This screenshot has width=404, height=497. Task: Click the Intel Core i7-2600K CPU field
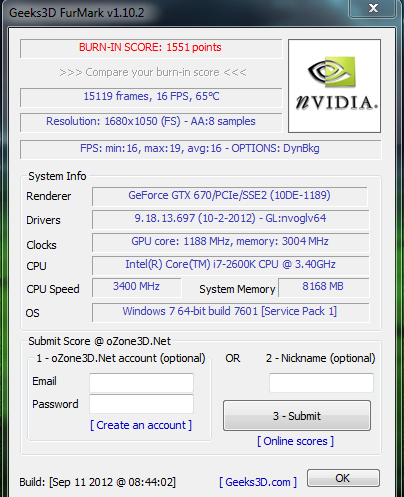click(230, 265)
